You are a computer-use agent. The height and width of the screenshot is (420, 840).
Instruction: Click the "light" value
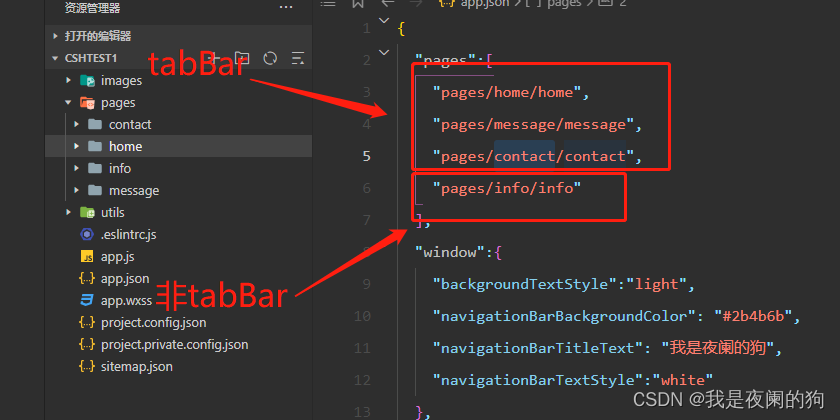coord(657,284)
